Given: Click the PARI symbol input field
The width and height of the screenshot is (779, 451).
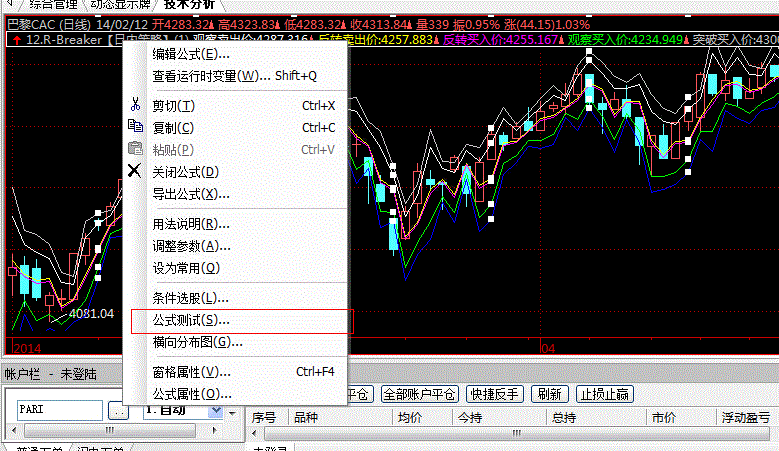Looking at the screenshot, I should pyautogui.click(x=60, y=410).
